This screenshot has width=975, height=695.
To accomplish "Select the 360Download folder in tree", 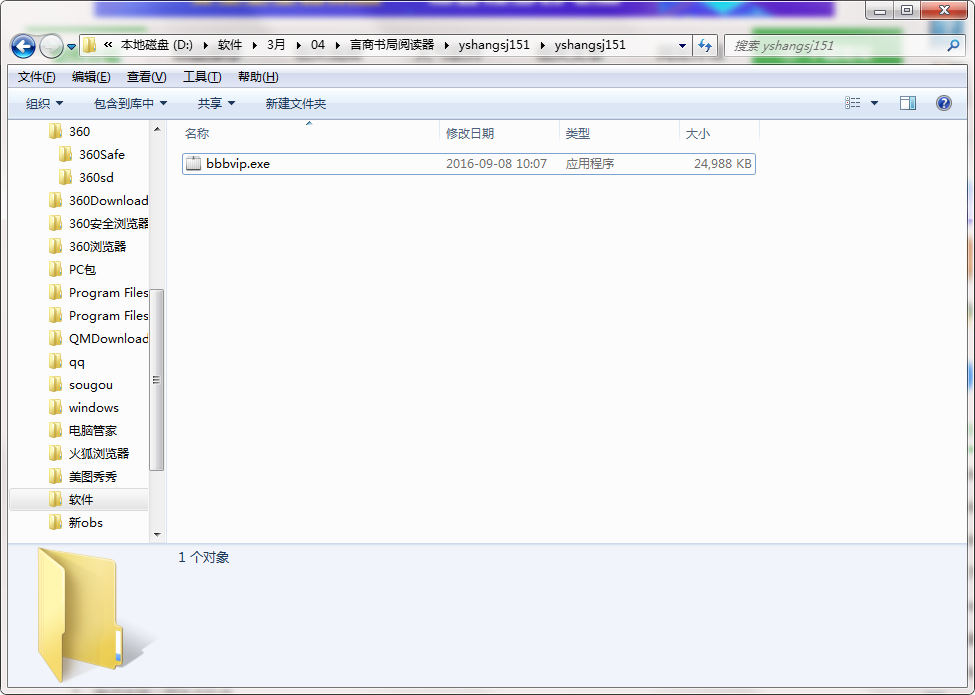I will point(108,200).
